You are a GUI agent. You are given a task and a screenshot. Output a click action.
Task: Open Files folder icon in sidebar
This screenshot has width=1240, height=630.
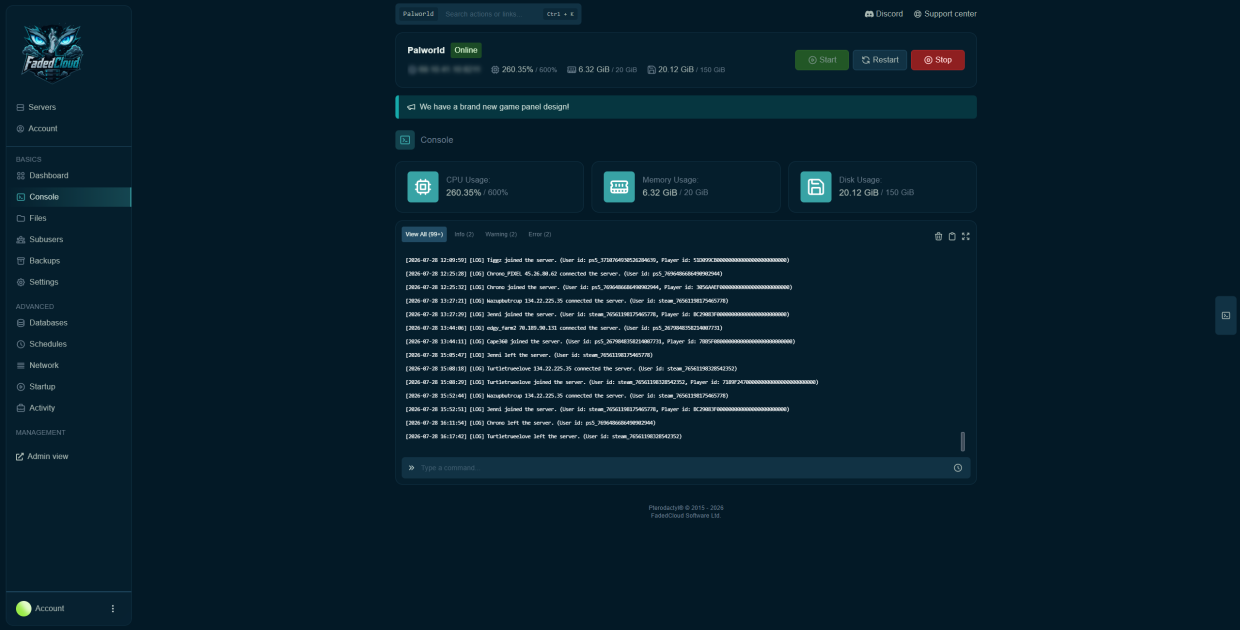[20, 218]
